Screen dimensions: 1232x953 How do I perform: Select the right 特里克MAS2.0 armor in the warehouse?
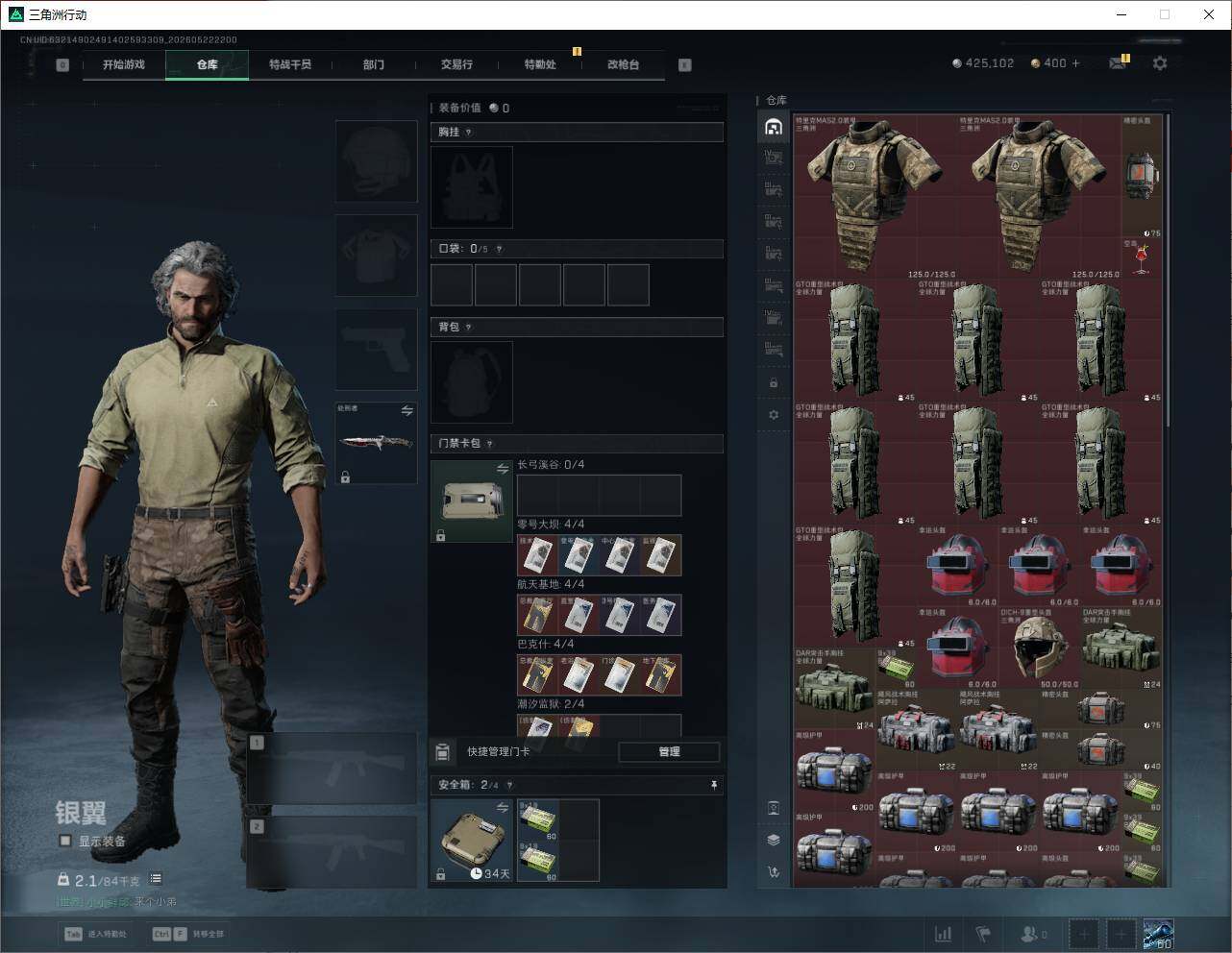1040,197
